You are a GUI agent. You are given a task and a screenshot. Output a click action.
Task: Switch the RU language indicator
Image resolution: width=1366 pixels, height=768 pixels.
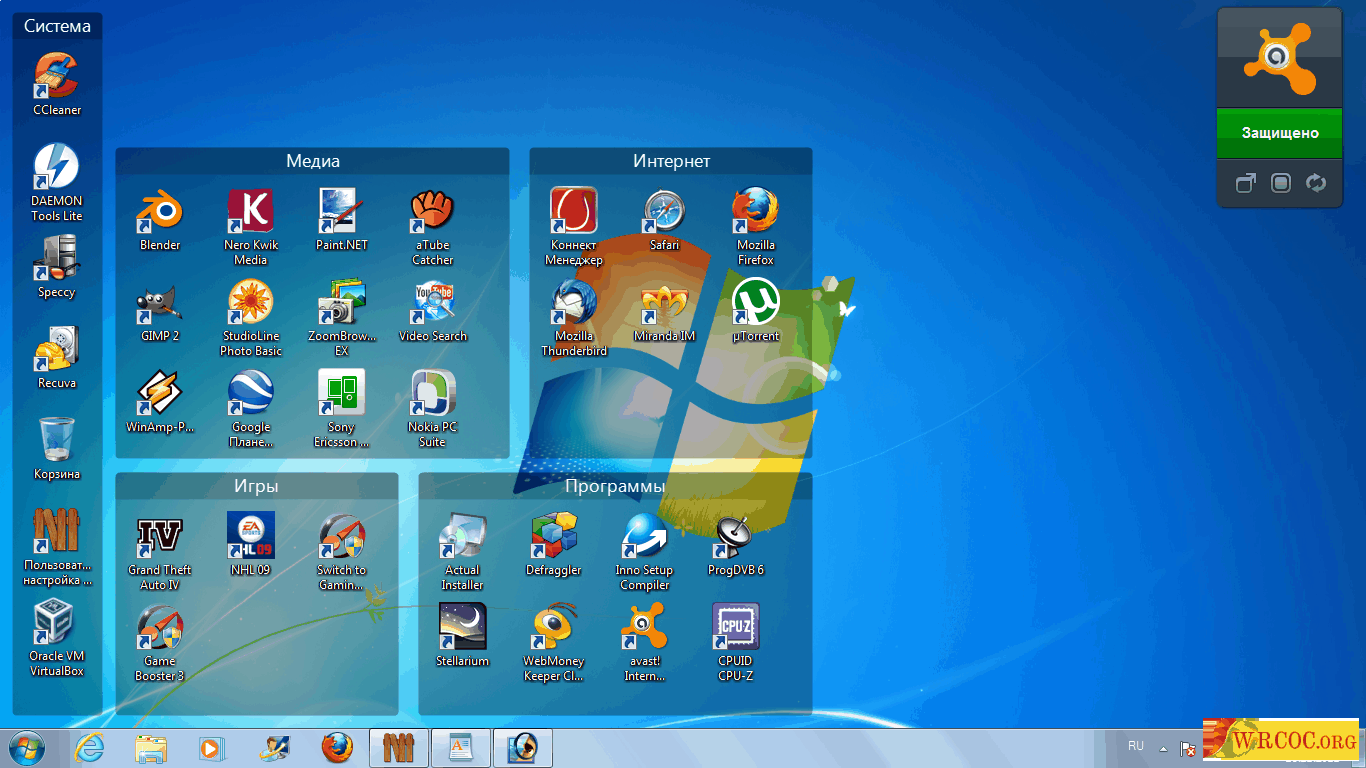pyautogui.click(x=1136, y=747)
